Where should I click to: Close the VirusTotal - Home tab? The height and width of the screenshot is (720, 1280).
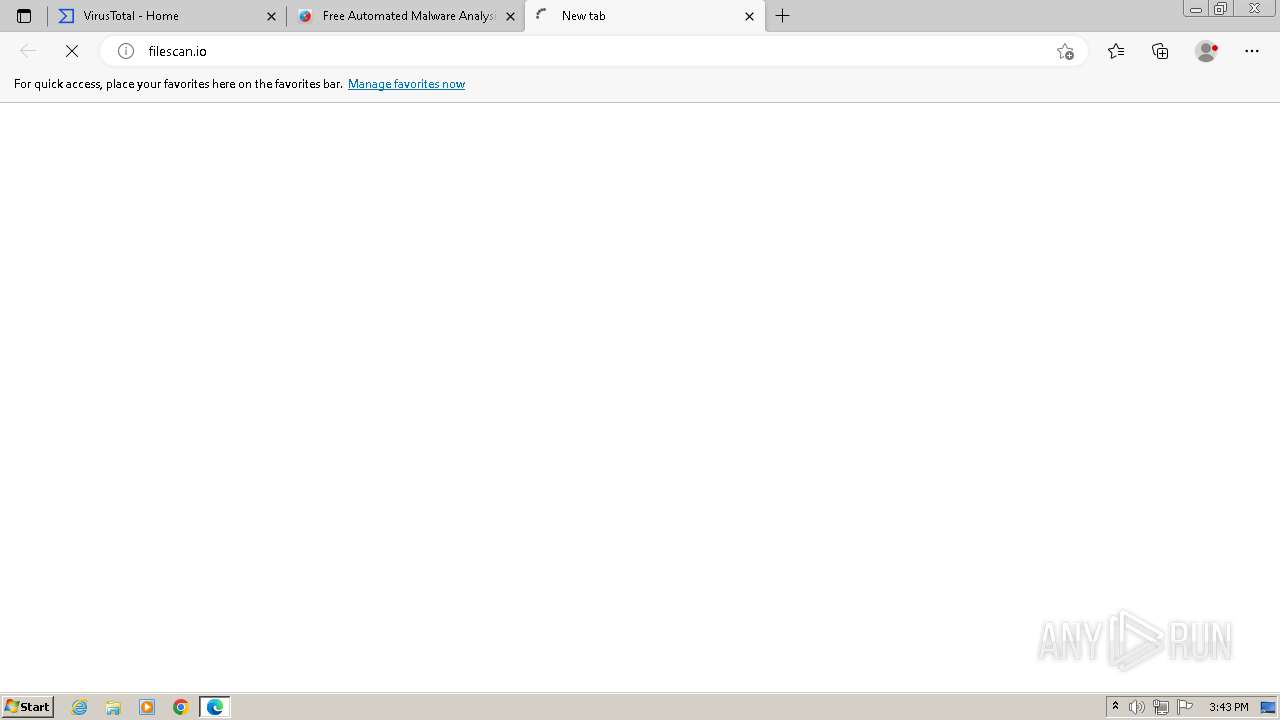pyautogui.click(x=271, y=16)
